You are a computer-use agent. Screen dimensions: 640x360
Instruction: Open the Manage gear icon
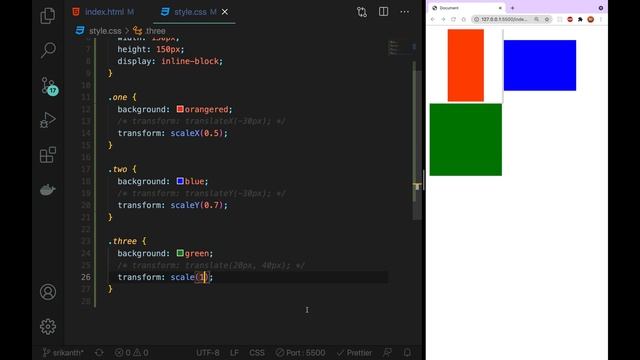pos(48,327)
